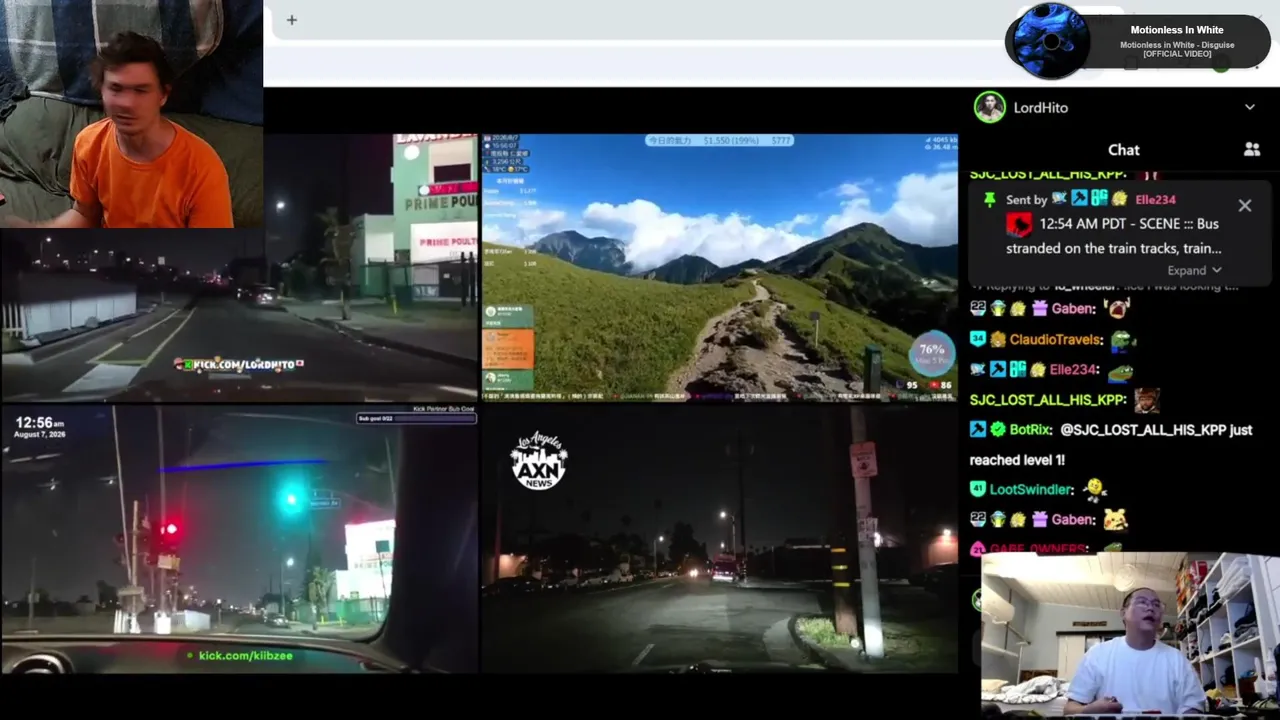This screenshot has height=720, width=1280.
Task: Click the yellow emote in LootSwindler's message
Action: pyautogui.click(x=1095, y=488)
